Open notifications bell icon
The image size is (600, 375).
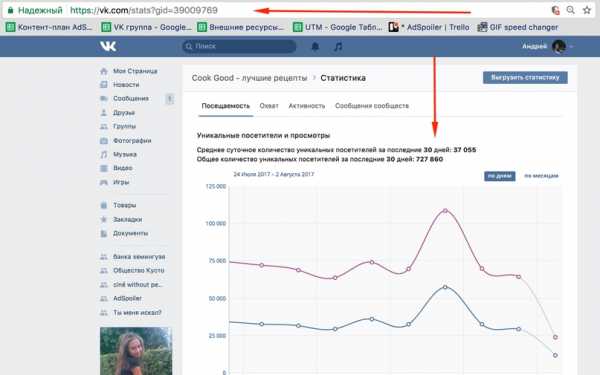click(x=315, y=47)
